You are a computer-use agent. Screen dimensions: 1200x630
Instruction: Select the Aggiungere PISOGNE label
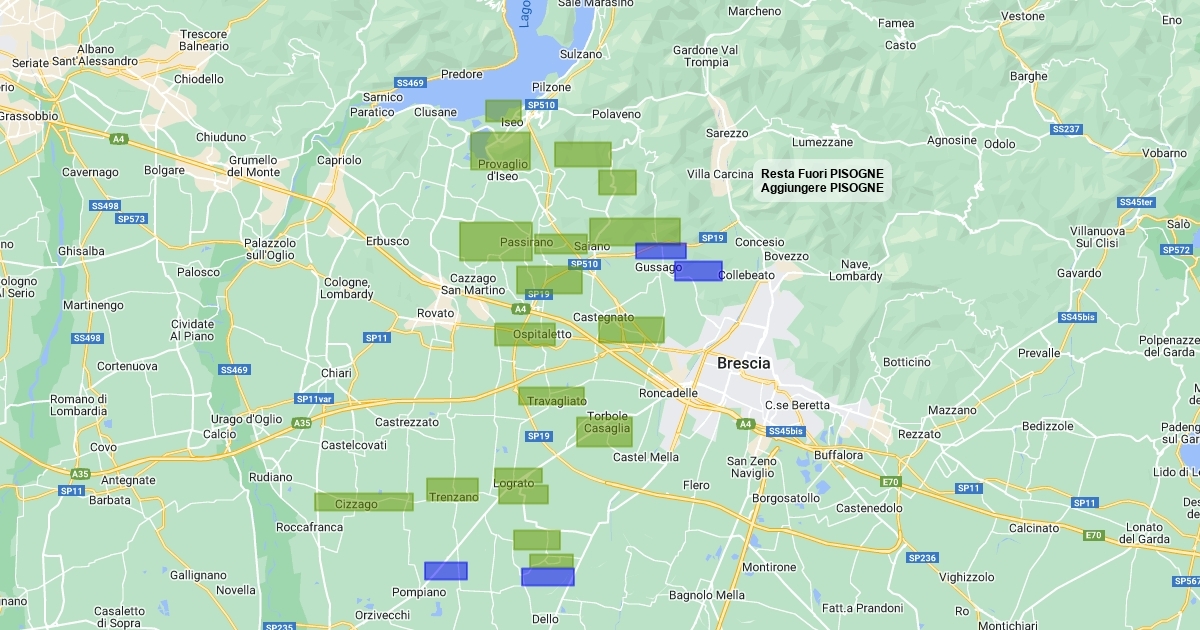pyautogui.click(x=822, y=188)
